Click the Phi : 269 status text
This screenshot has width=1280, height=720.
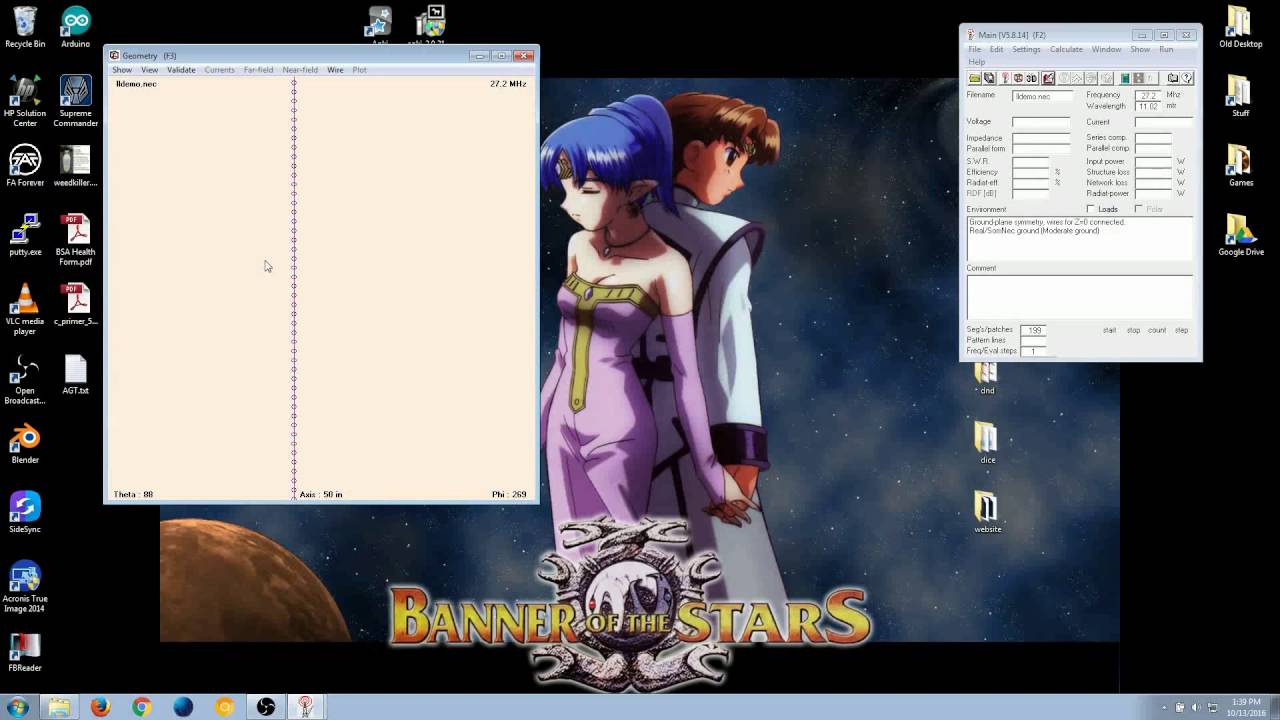point(509,494)
